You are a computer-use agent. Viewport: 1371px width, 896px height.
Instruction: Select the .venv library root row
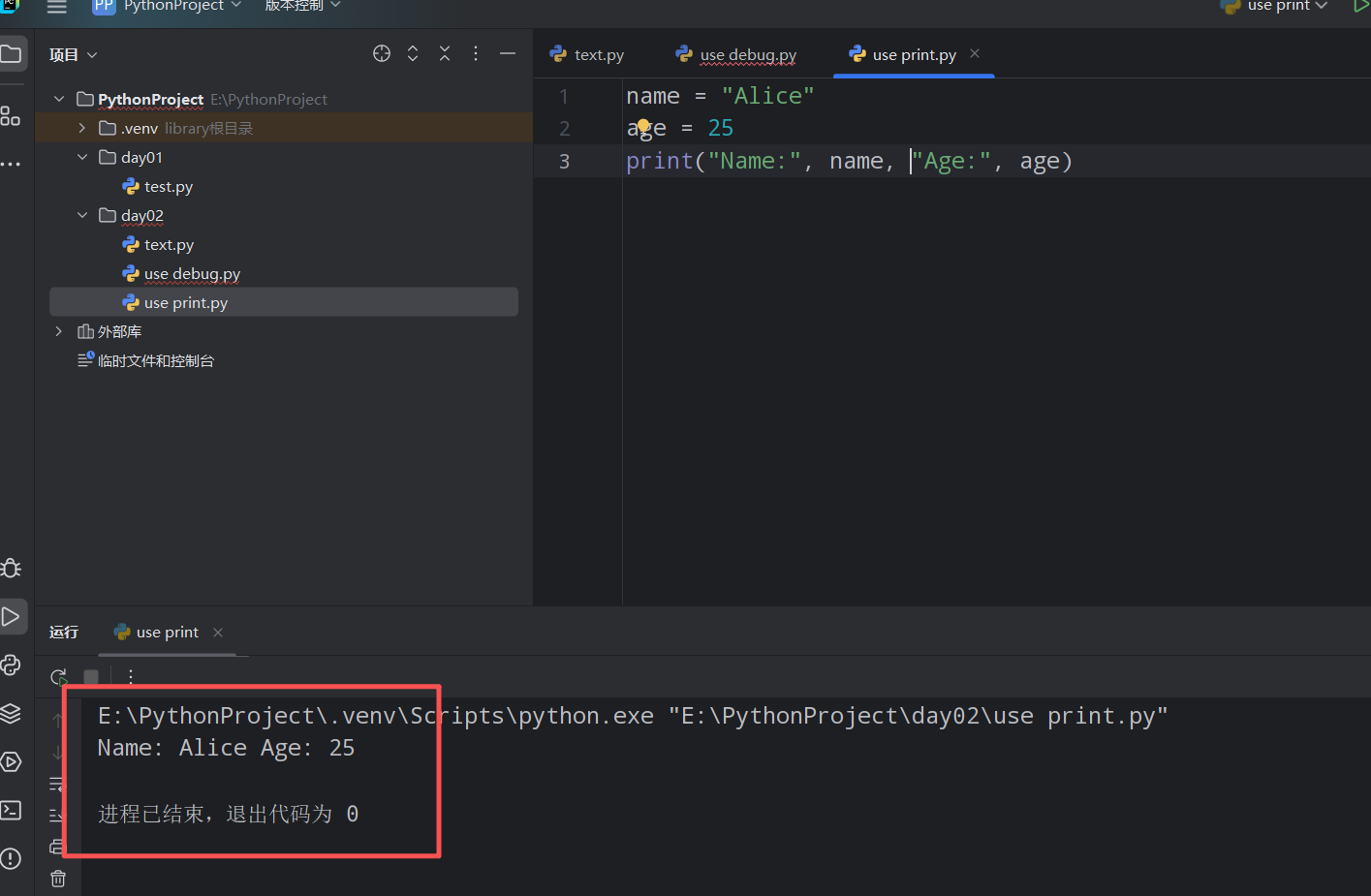284,128
